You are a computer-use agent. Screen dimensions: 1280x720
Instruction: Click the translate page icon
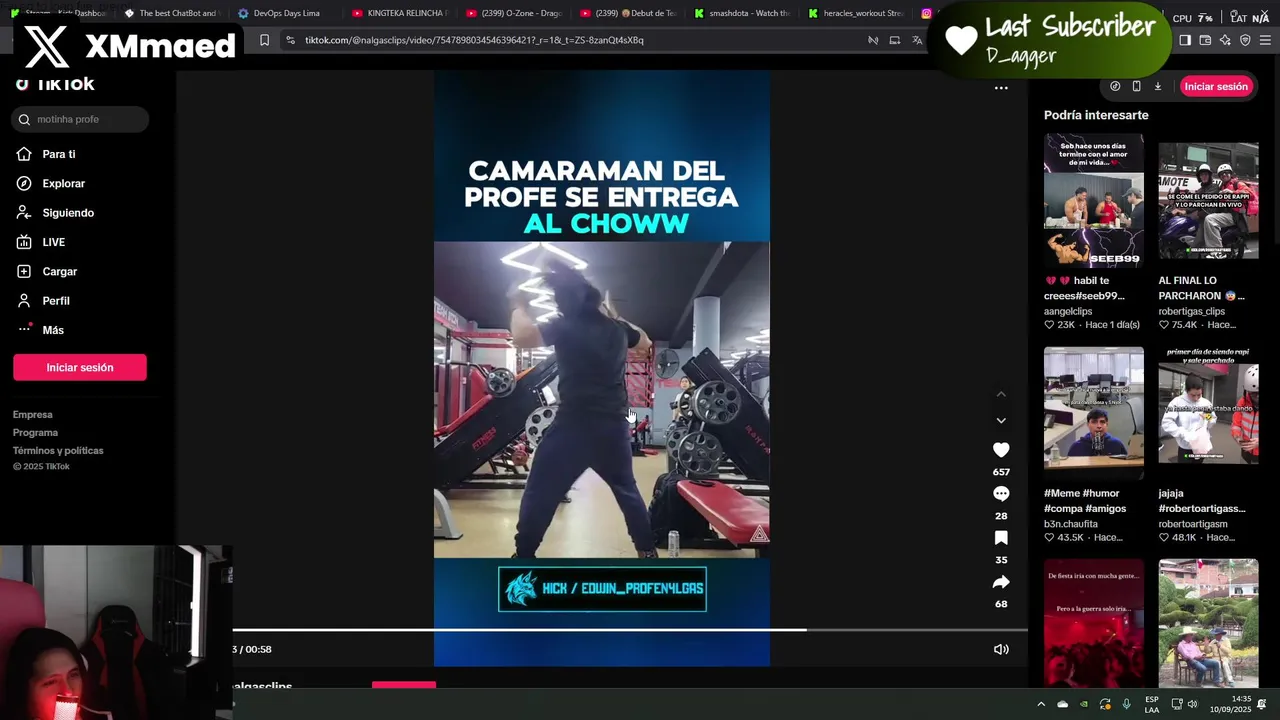coord(917,40)
